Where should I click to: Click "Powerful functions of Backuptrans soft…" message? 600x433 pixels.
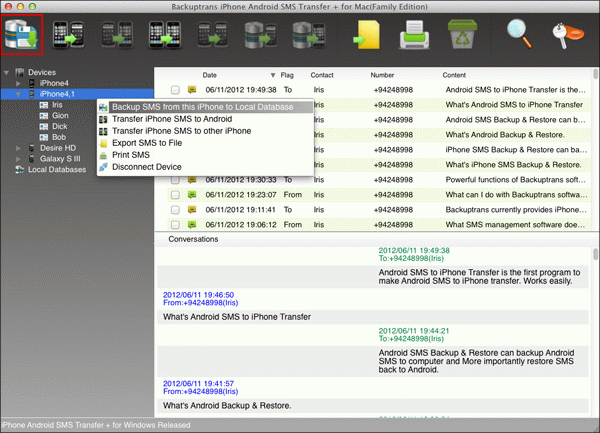point(515,180)
